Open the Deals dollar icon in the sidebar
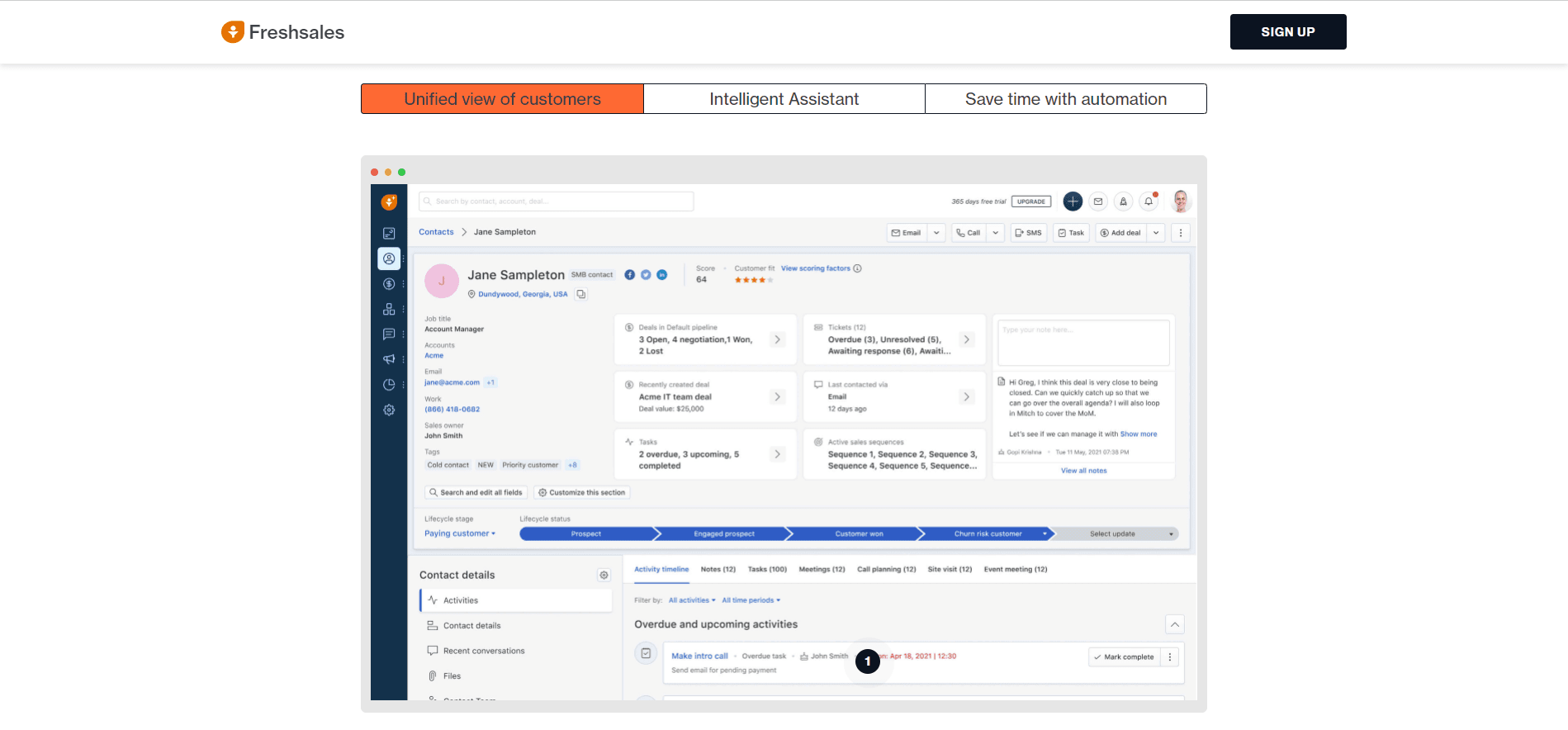1568x730 pixels. pyautogui.click(x=389, y=284)
